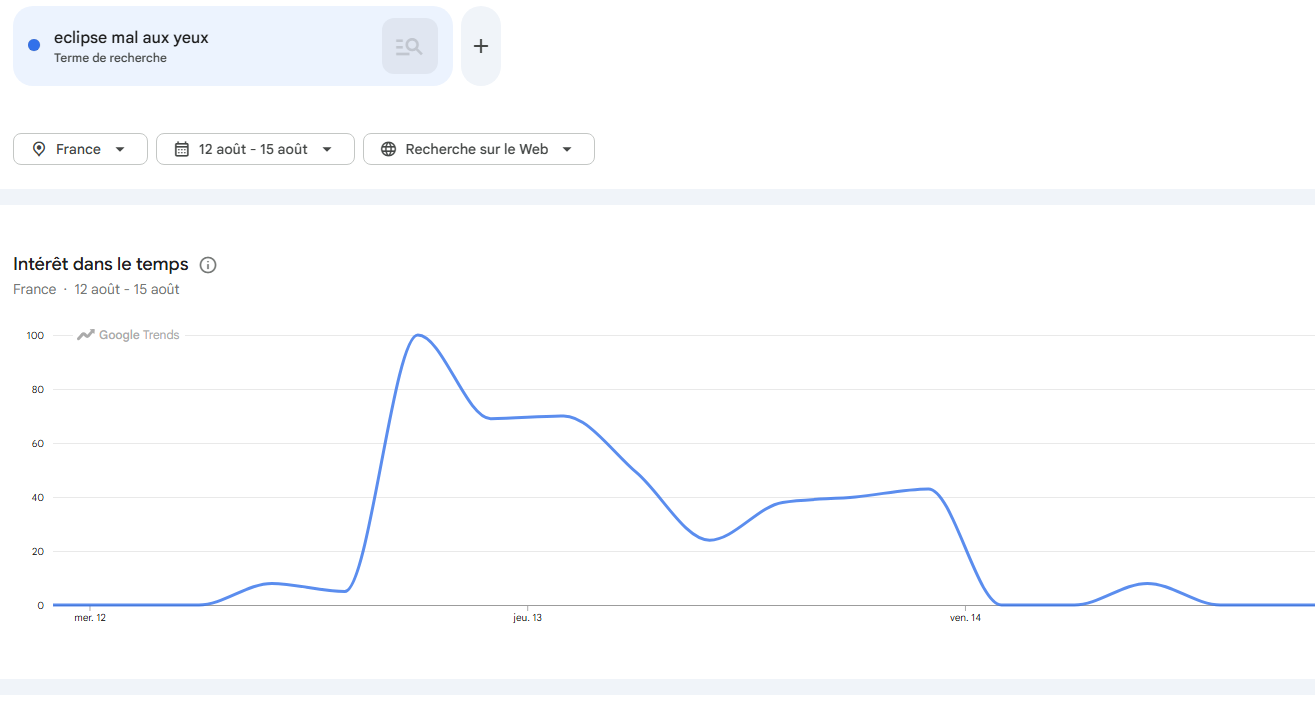Click the Google Trends logo on the chart
The image size is (1315, 711).
128,335
